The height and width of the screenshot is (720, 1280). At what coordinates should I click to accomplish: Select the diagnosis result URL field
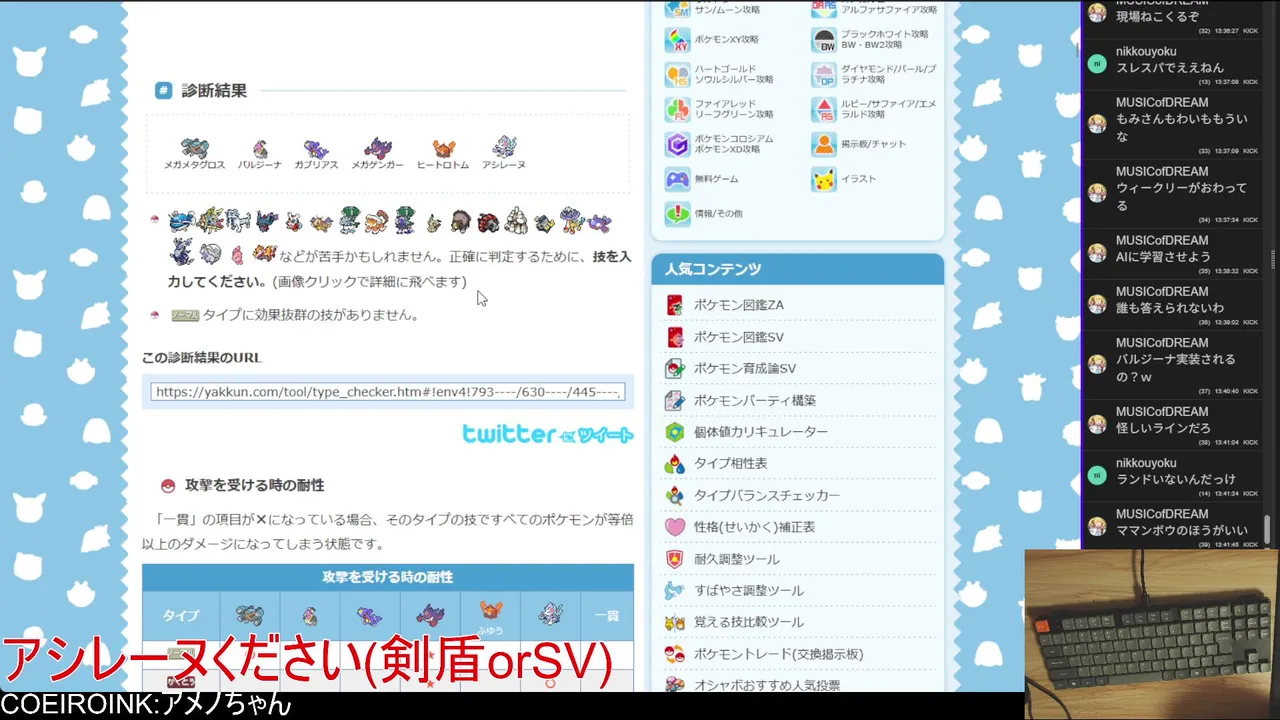(388, 392)
